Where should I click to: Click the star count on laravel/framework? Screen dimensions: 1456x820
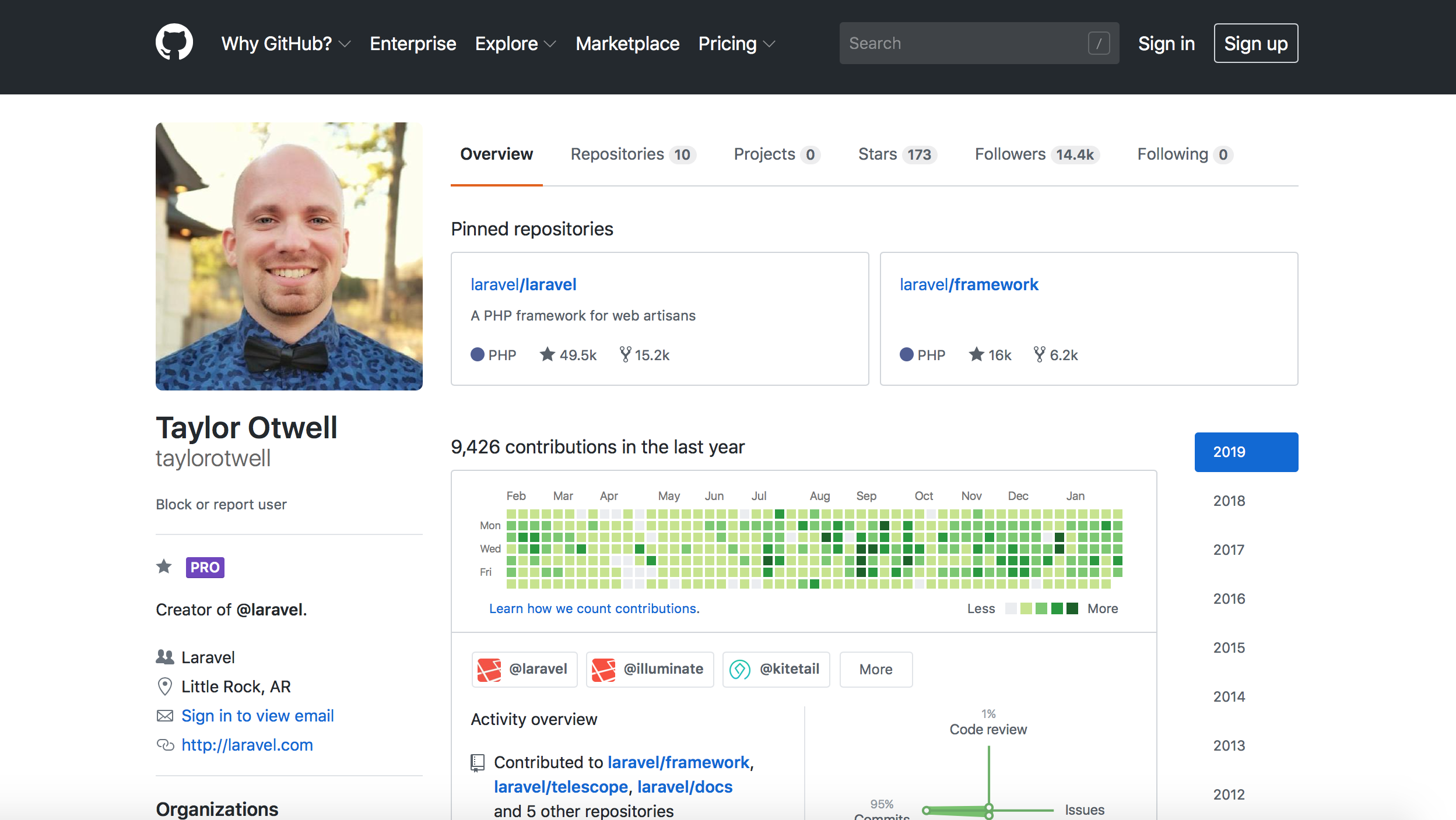click(990, 355)
